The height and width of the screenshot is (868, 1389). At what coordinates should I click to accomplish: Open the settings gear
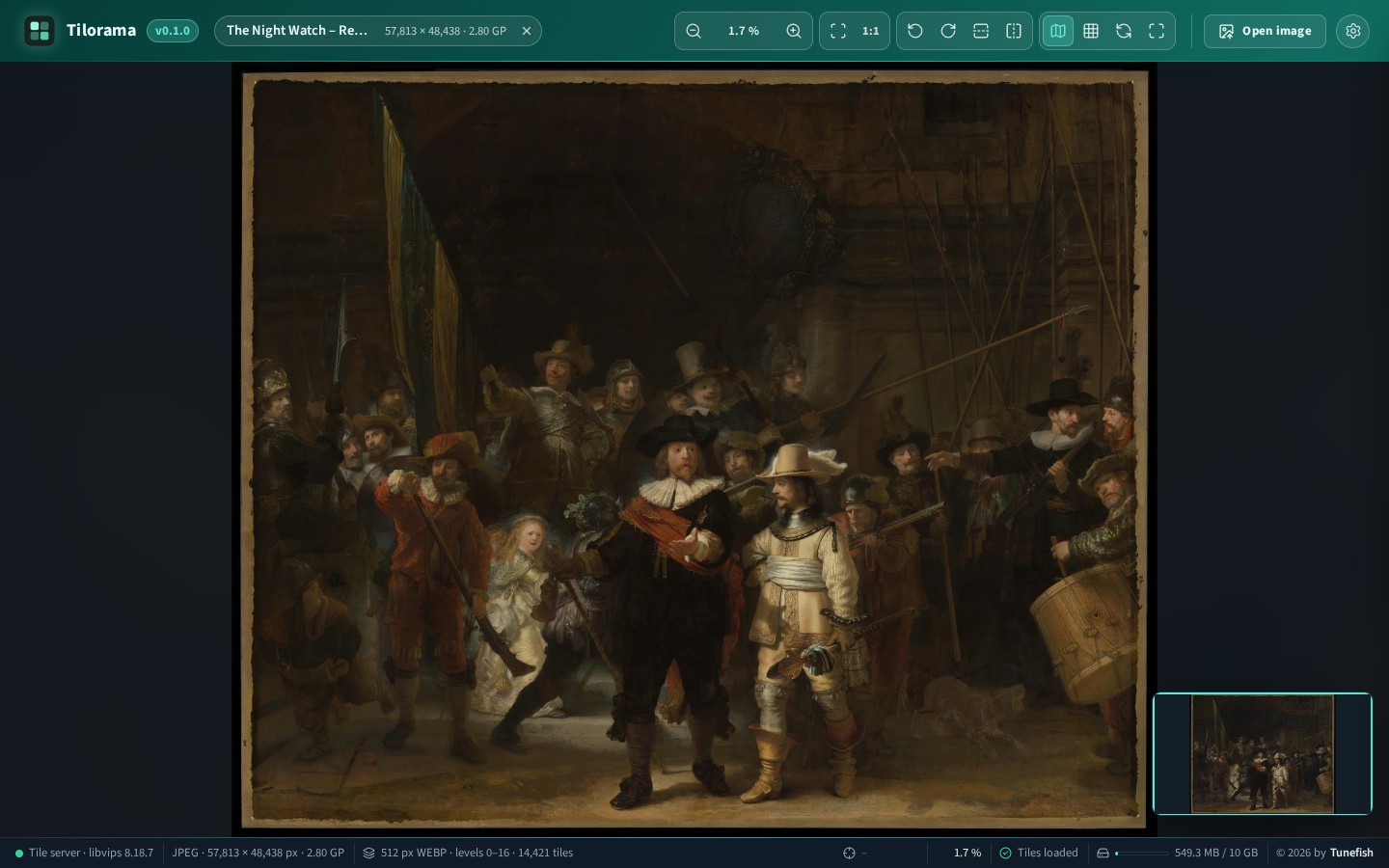1353,31
